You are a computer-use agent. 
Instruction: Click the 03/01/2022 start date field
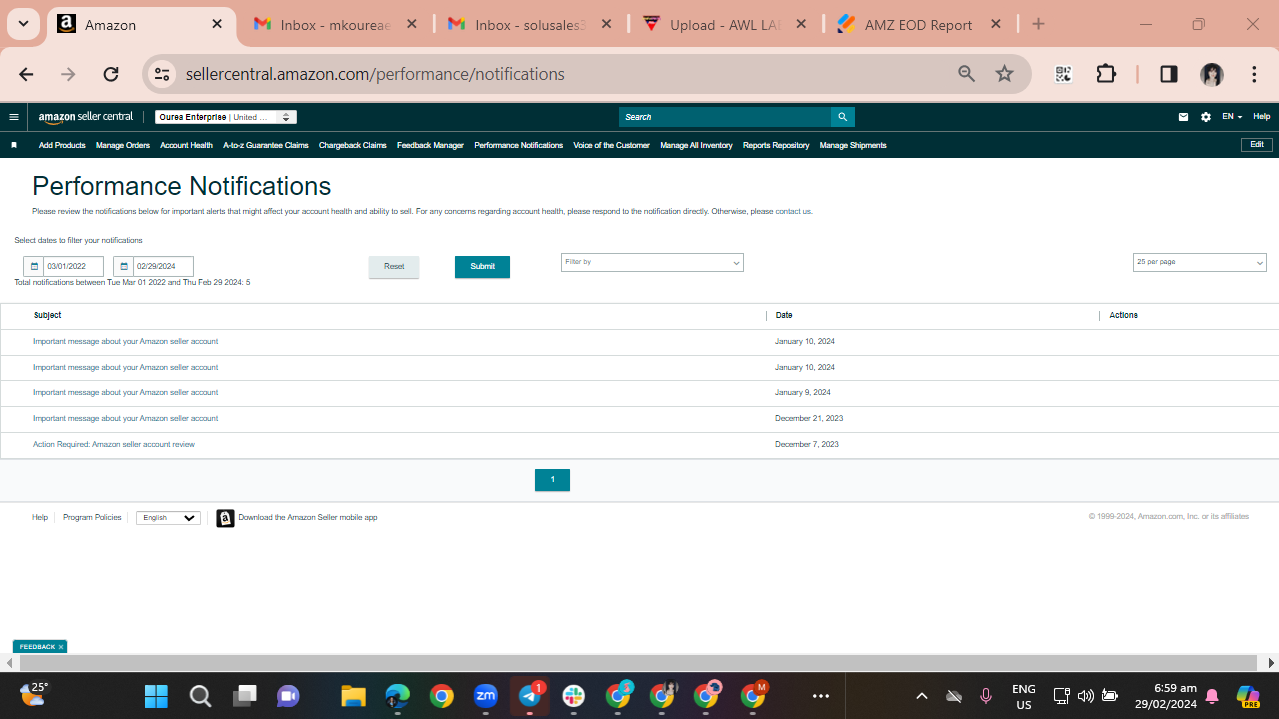tap(73, 267)
